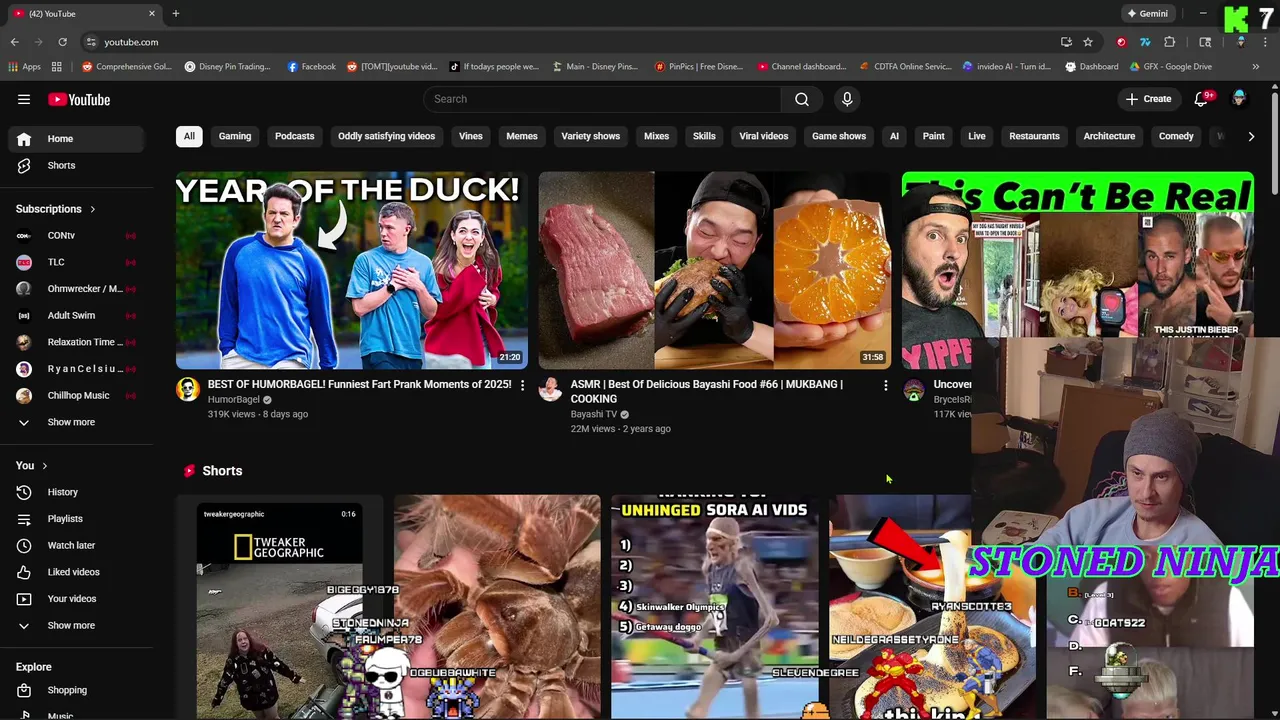Open HumorBagel channel name link
The height and width of the screenshot is (720, 1280).
233,400
